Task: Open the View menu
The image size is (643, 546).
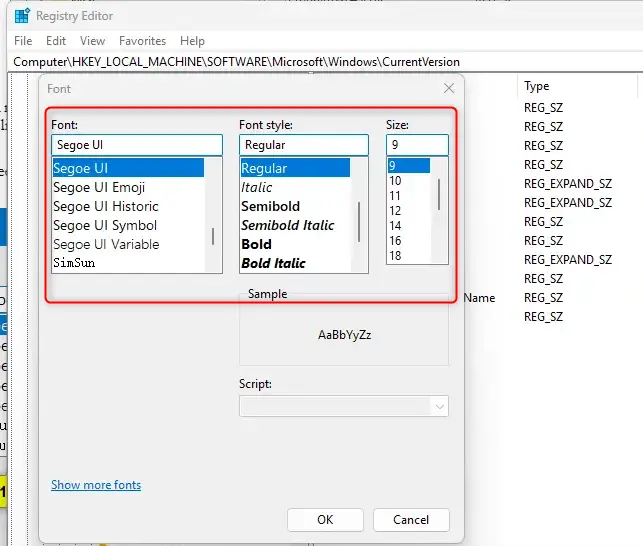Action: (92, 41)
